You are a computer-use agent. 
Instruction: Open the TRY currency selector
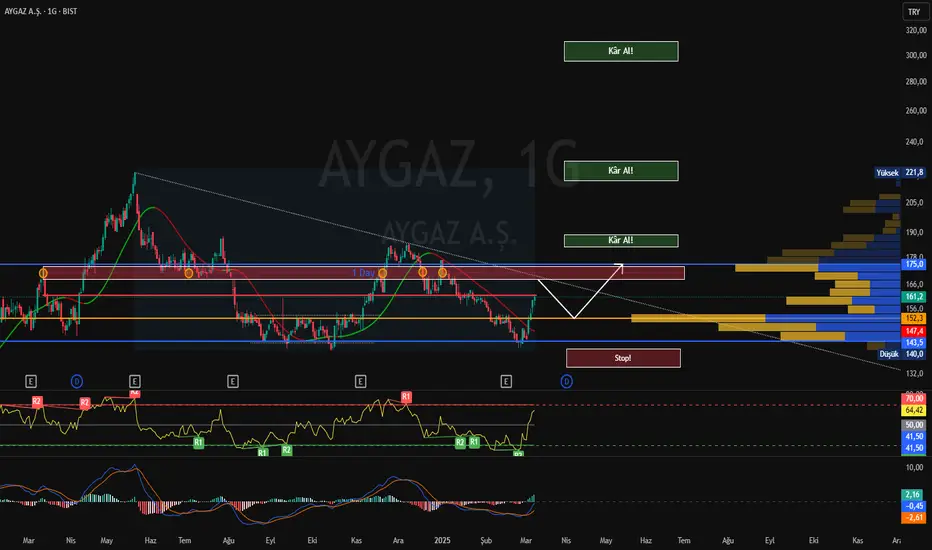click(914, 12)
